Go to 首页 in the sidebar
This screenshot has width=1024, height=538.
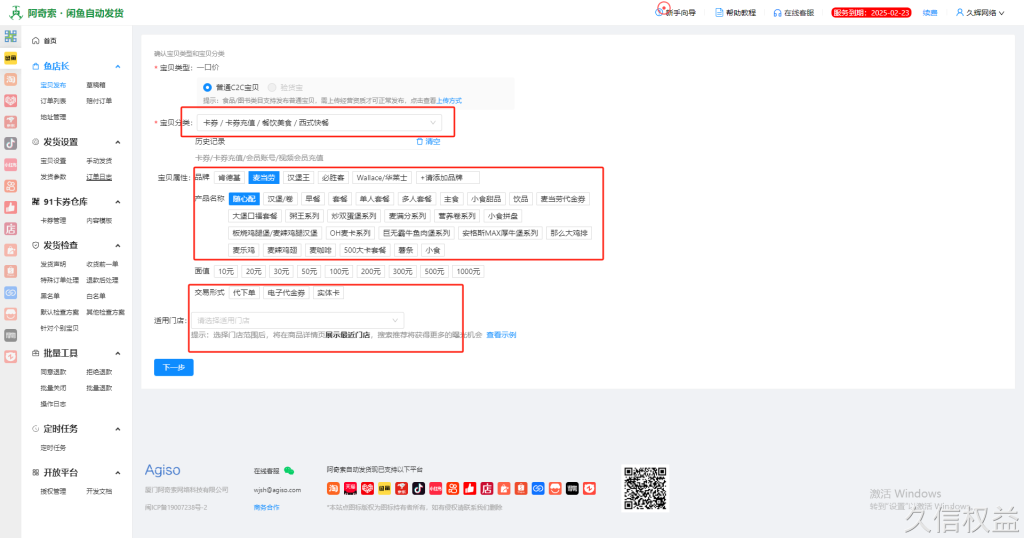[x=50, y=40]
